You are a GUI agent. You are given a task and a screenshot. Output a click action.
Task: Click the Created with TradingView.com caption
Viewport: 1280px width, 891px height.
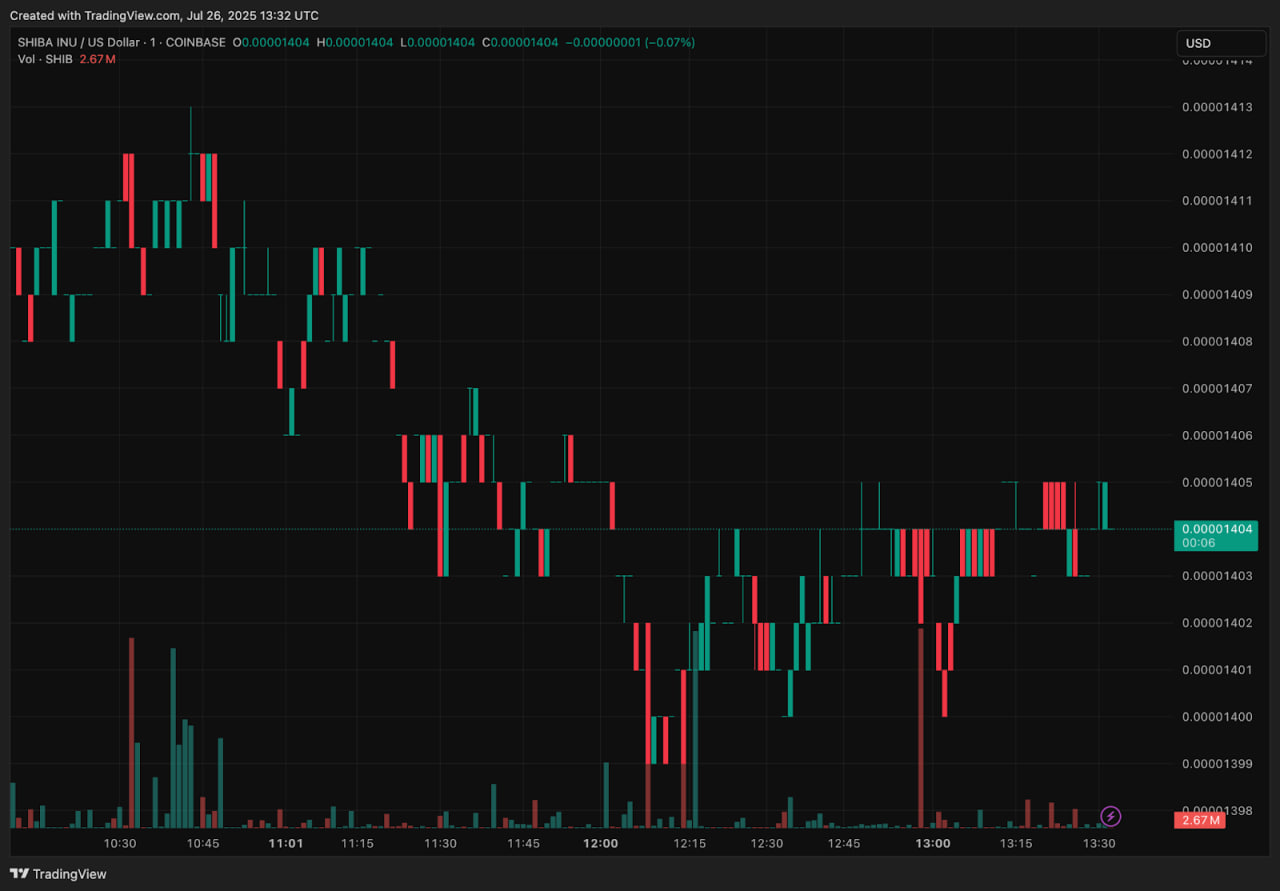tap(164, 15)
